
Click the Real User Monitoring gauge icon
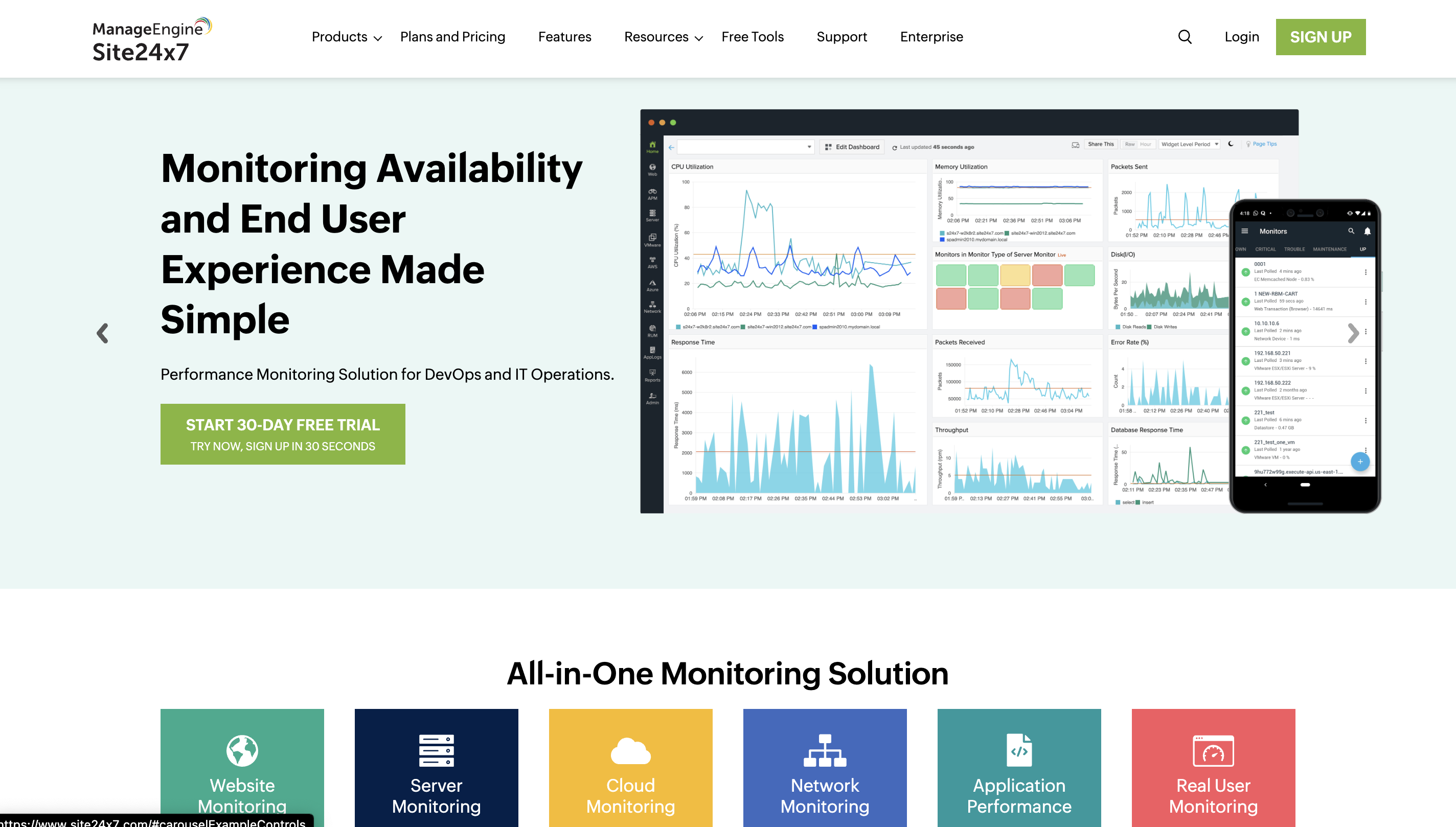coord(1214,750)
